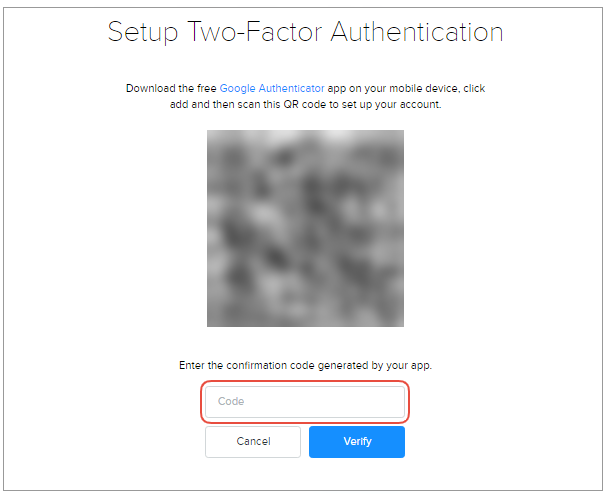Viewport: 606px width, 494px height.
Task: Follow the blue Google Authenticator hyperlink
Action: [272, 88]
